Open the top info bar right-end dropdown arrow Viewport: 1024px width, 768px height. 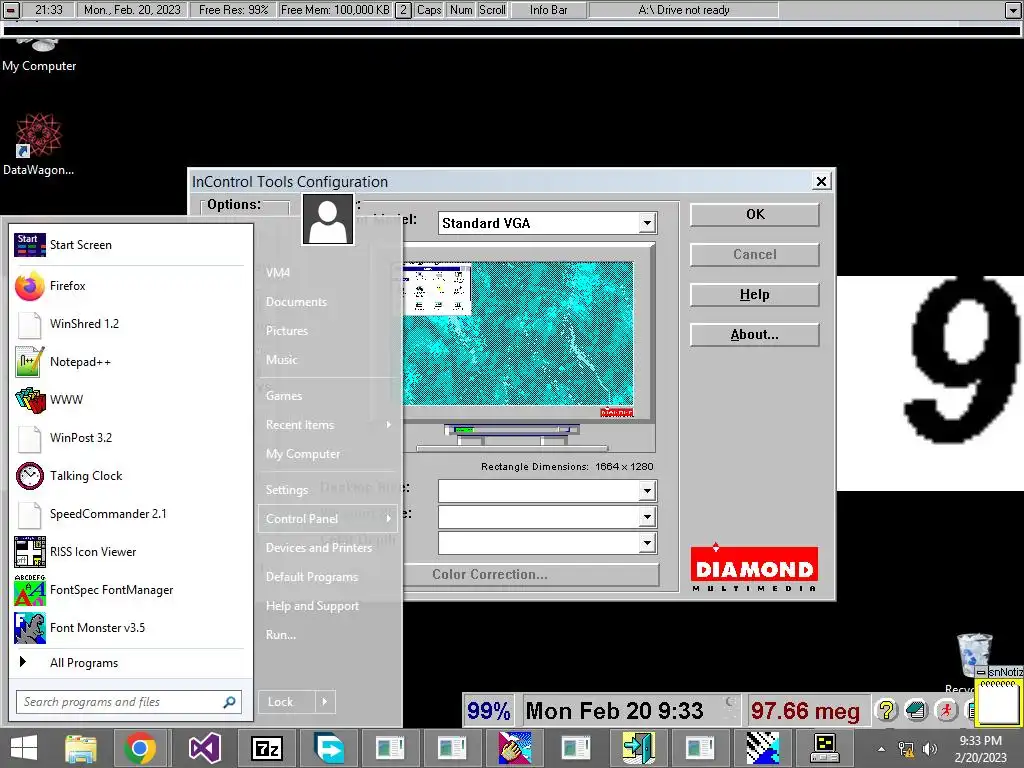pyautogui.click(x=1013, y=10)
